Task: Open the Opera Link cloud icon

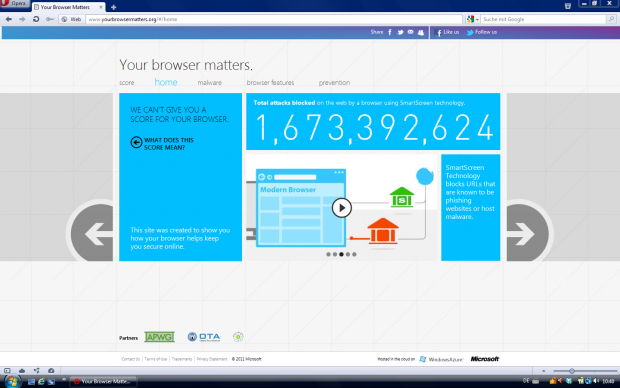Action: [22, 371]
